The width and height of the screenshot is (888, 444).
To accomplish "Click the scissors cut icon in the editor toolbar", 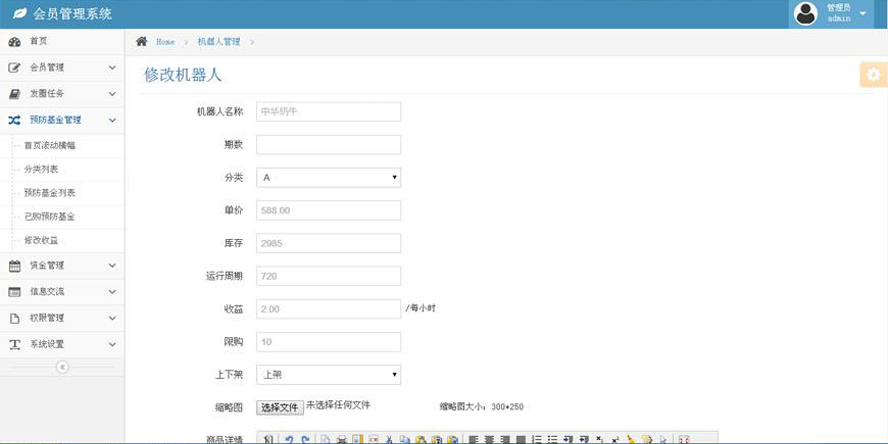I will (389, 439).
